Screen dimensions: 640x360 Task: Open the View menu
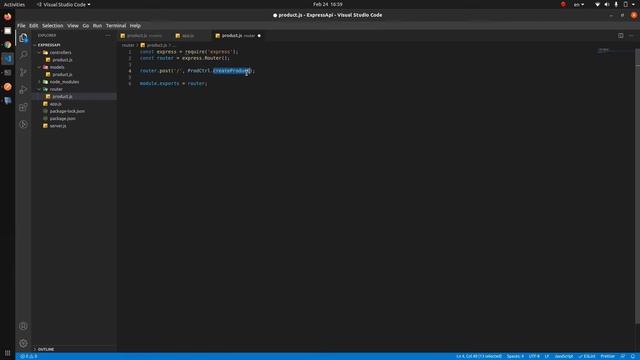(x=73, y=26)
